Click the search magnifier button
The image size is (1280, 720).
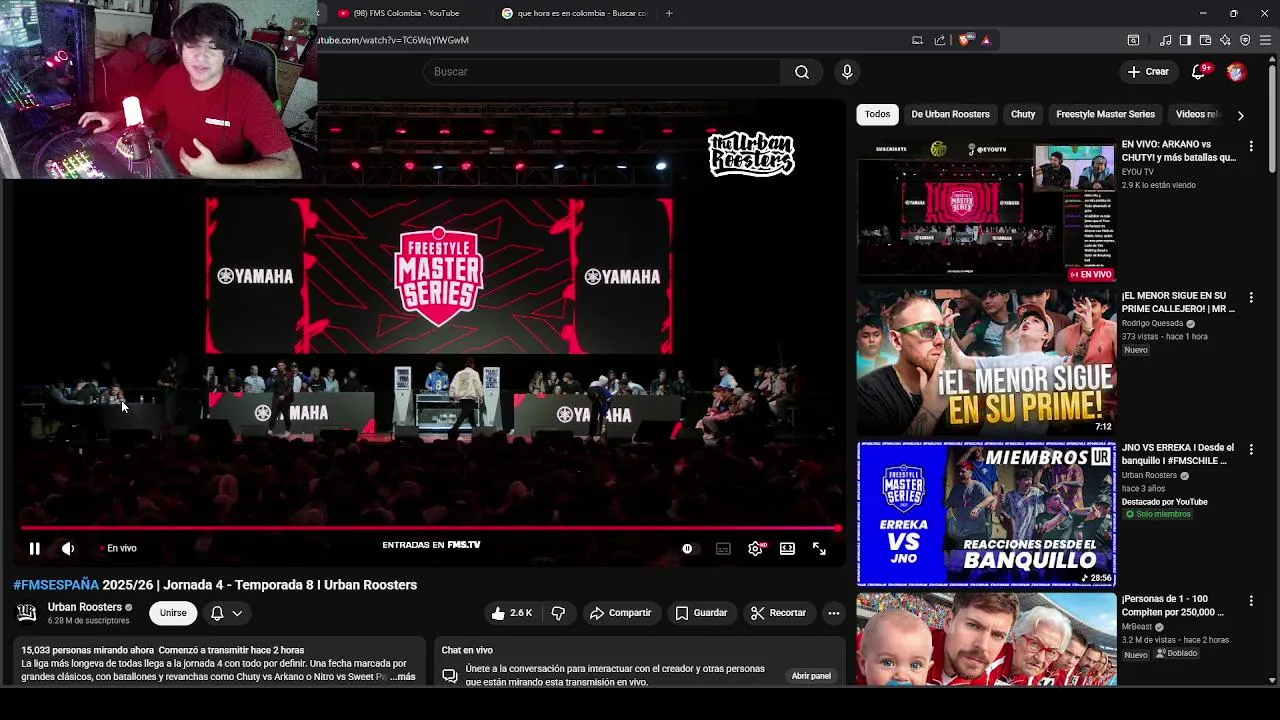802,72
